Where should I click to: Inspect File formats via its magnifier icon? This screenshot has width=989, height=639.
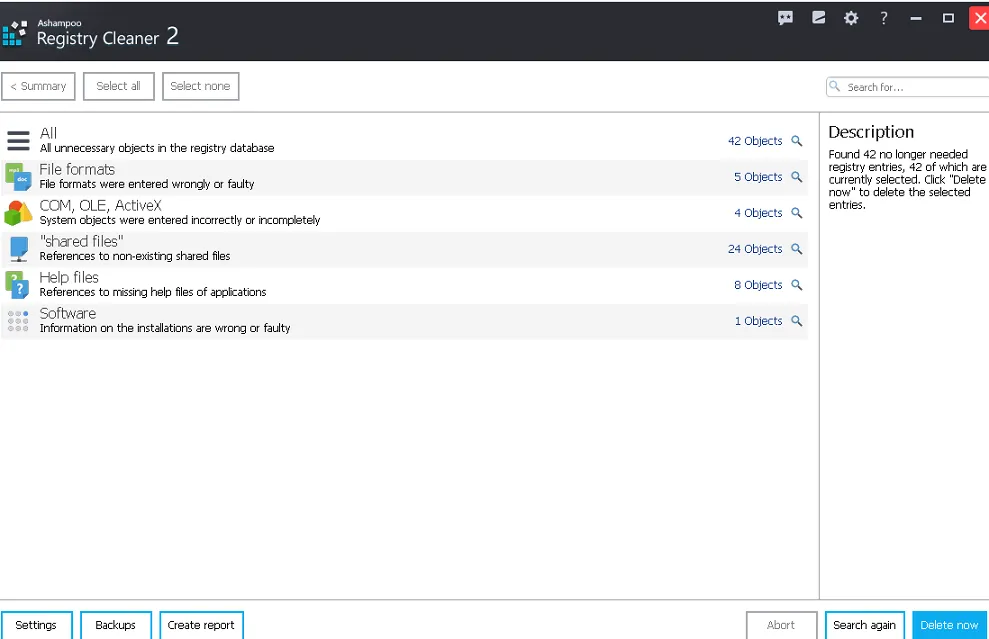(796, 177)
